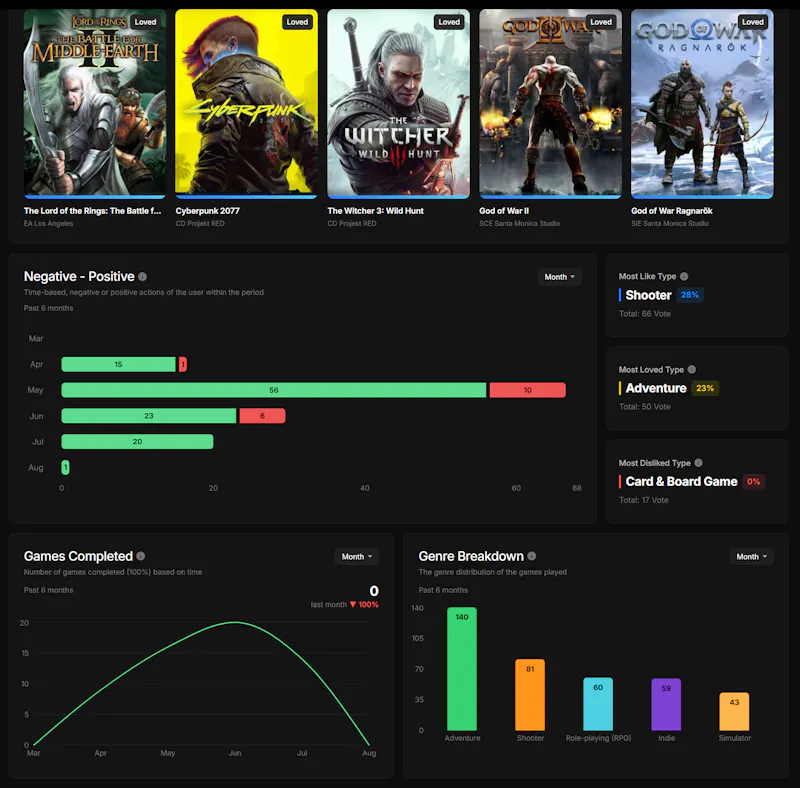
Task: Click the green July bar showing 20
Action: point(137,441)
